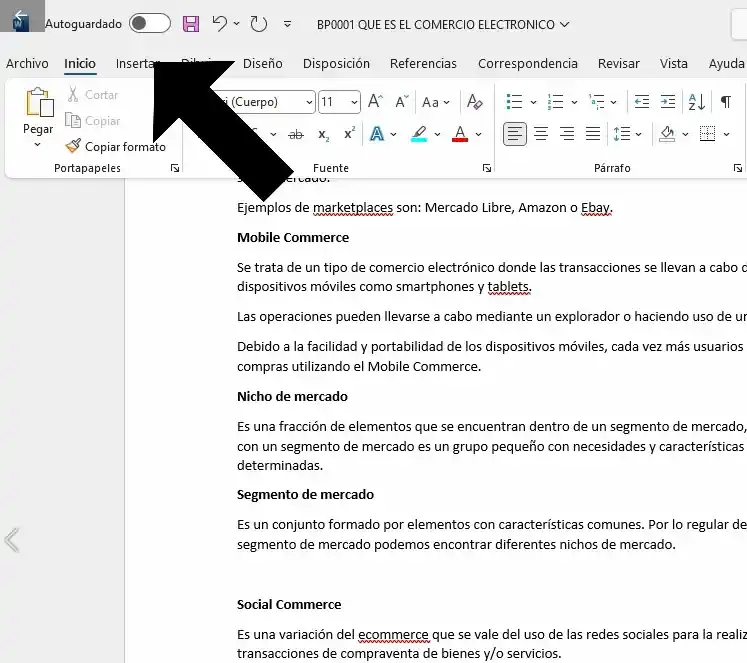
Task: Sort text with A-Z icon
Action: (x=697, y=101)
